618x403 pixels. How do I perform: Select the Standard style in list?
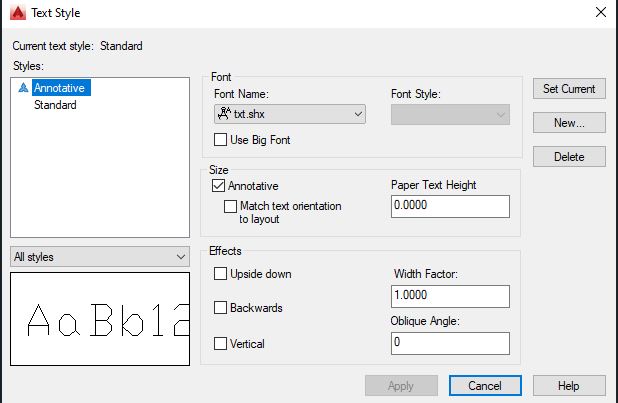tap(55, 105)
